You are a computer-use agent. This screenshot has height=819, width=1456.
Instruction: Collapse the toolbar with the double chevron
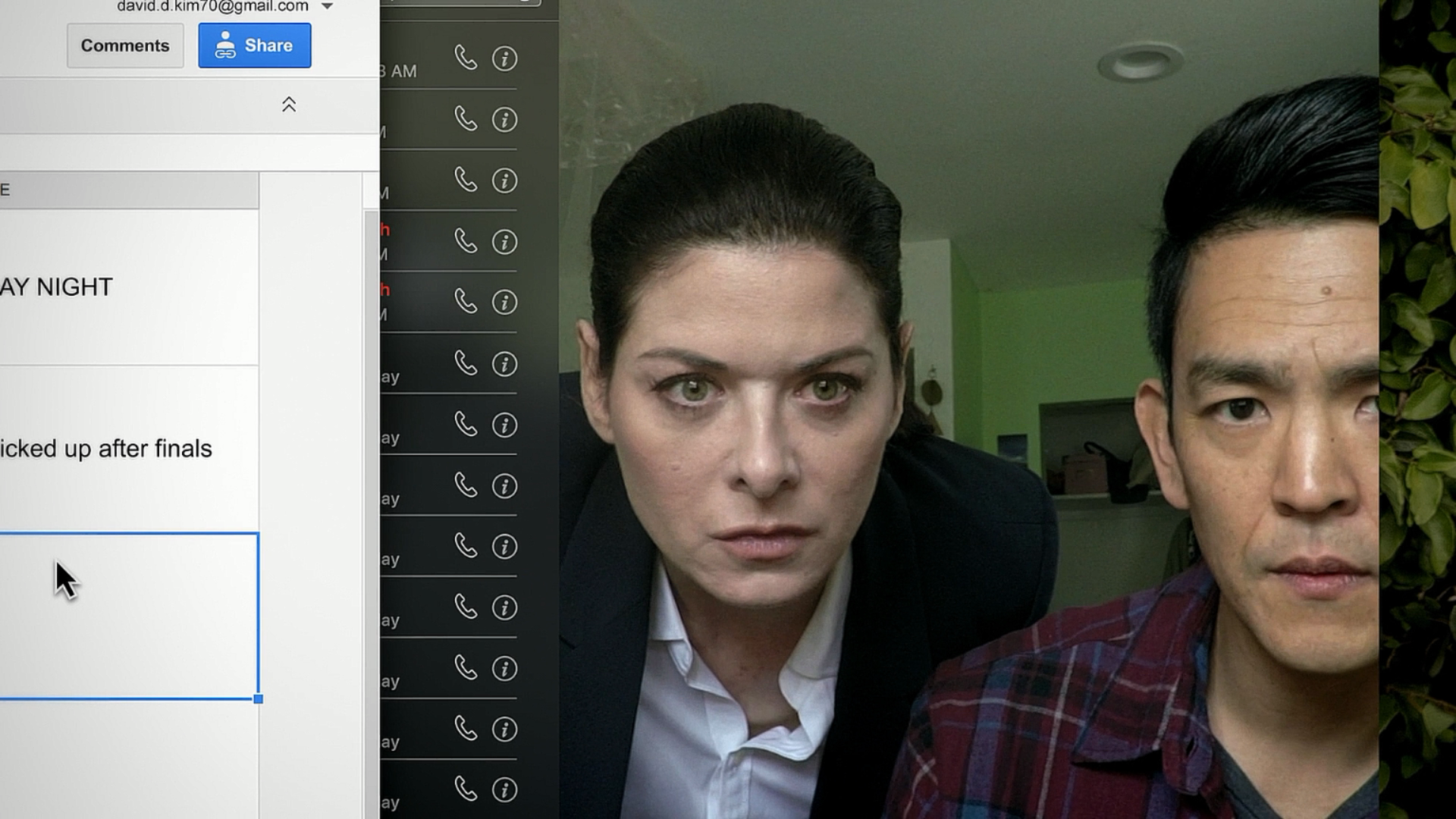[x=289, y=105]
